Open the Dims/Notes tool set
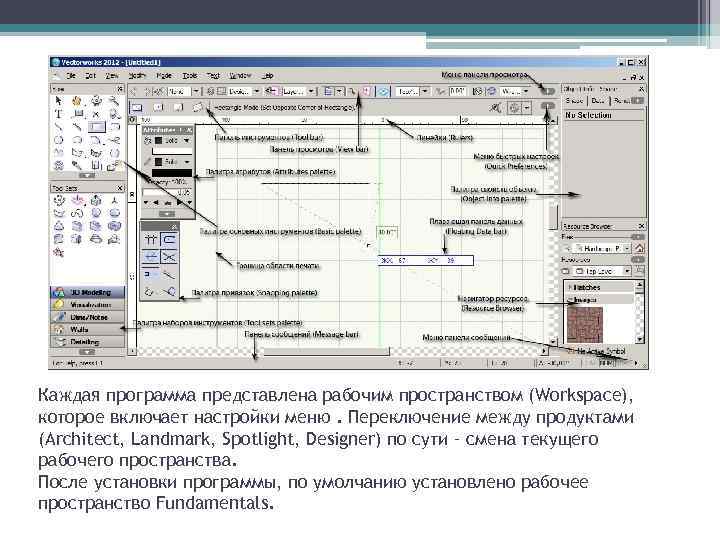This screenshot has height=540, width=720. coord(87,317)
